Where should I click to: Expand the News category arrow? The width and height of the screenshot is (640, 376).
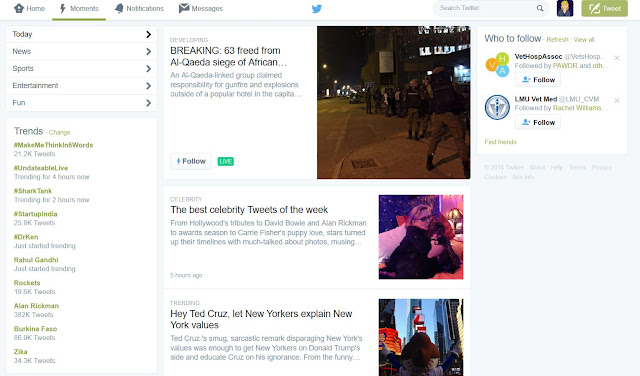coord(149,52)
